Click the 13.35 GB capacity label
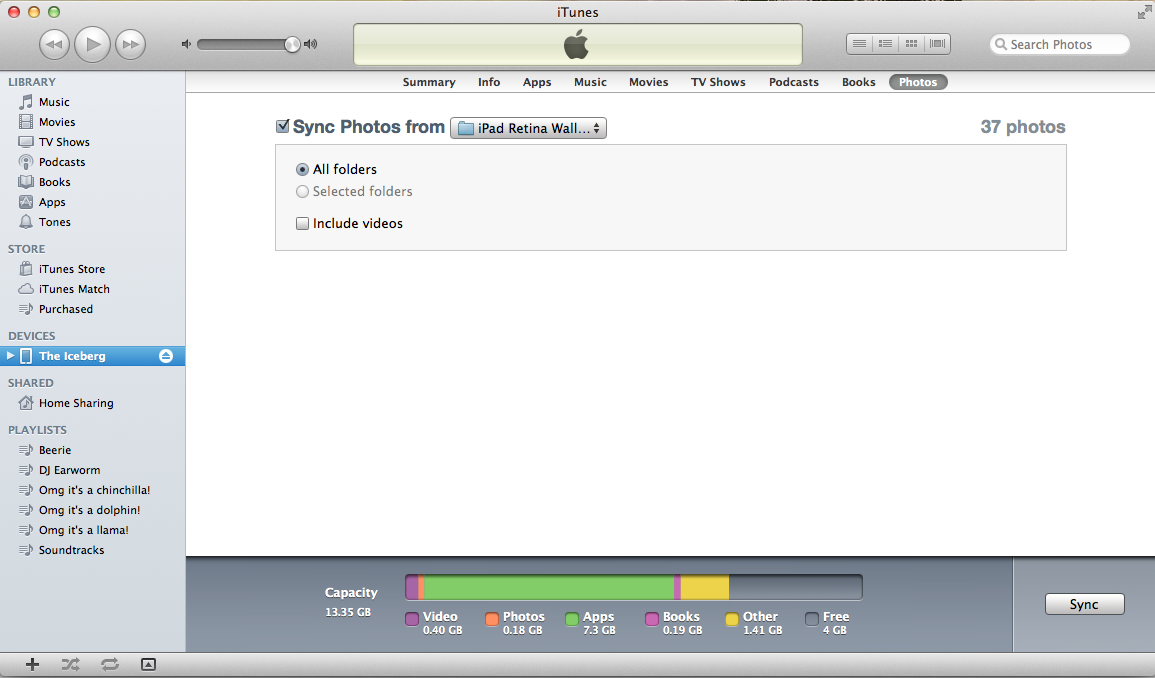The image size is (1155, 678). click(x=348, y=612)
